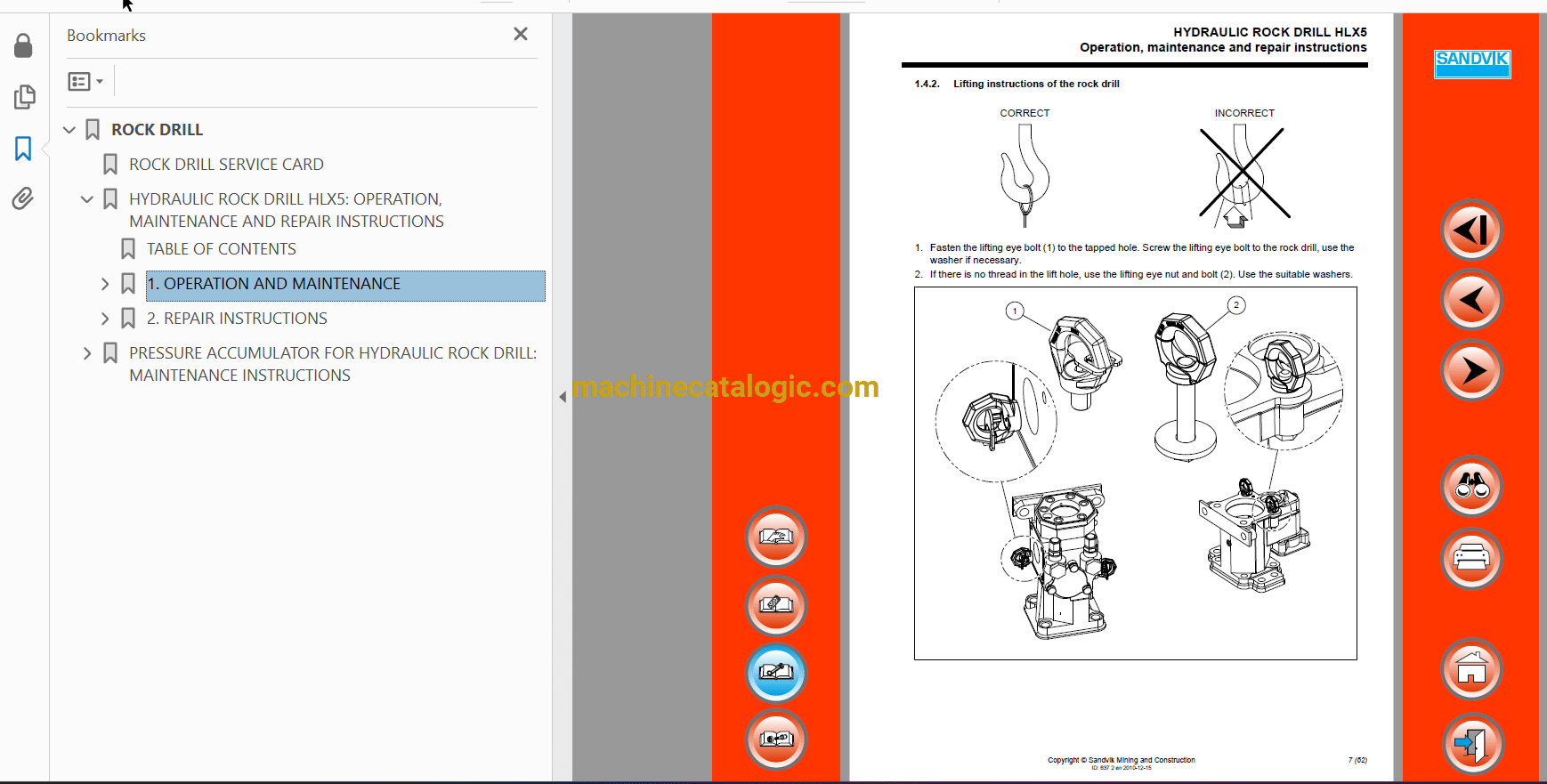This screenshot has width=1547, height=784.
Task: Collapse the navigation pane with the arrow handle
Action: click(x=563, y=397)
